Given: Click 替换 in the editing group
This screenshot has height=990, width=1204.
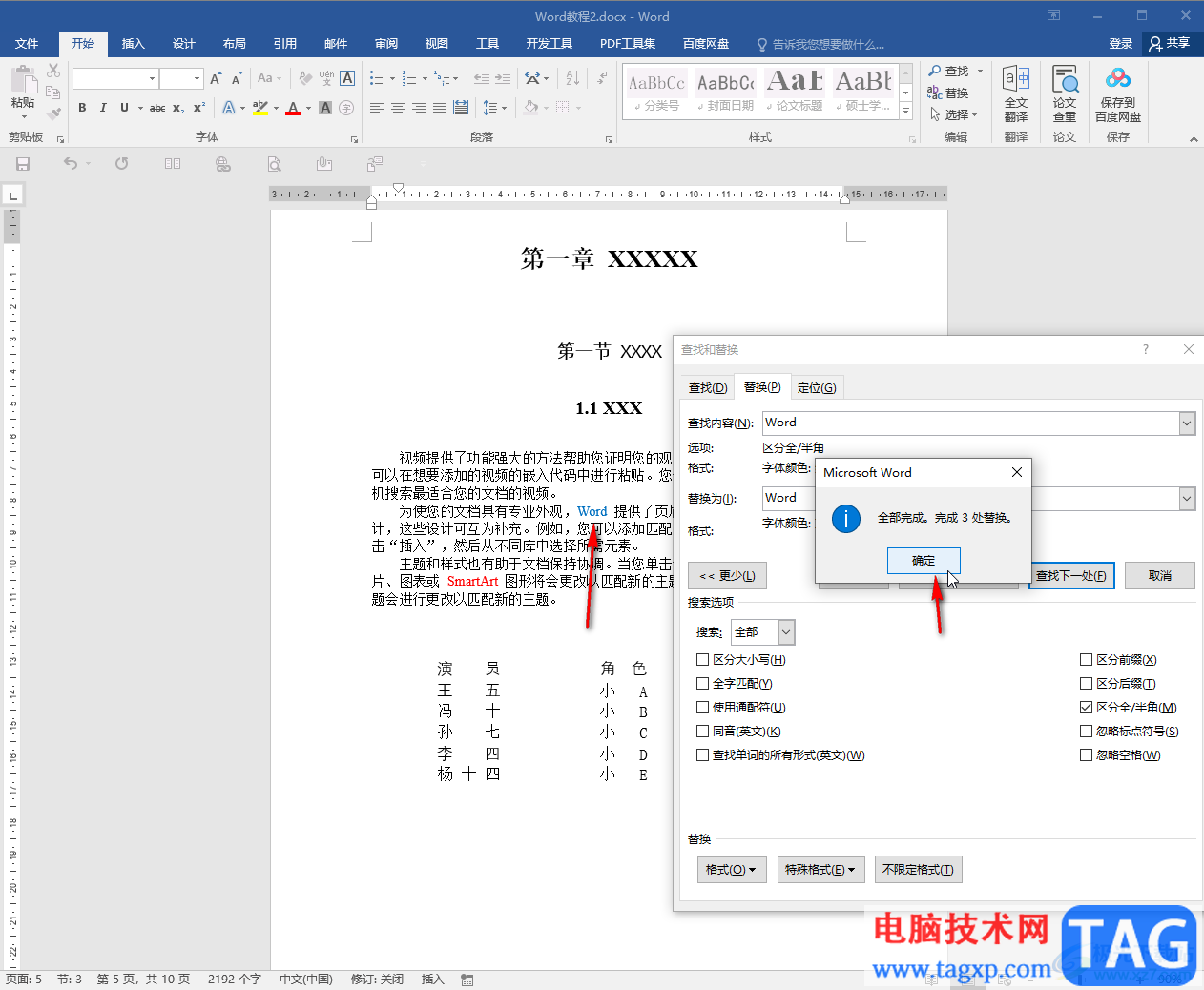Looking at the screenshot, I should [948, 93].
